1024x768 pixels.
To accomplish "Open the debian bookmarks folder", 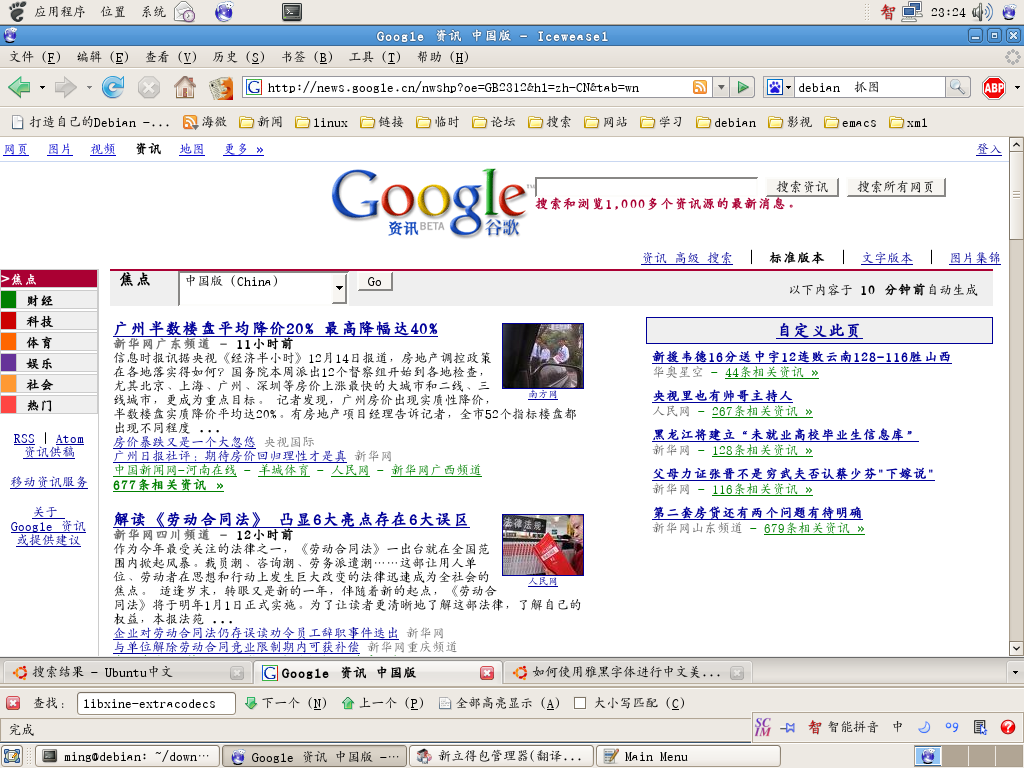I will point(726,122).
